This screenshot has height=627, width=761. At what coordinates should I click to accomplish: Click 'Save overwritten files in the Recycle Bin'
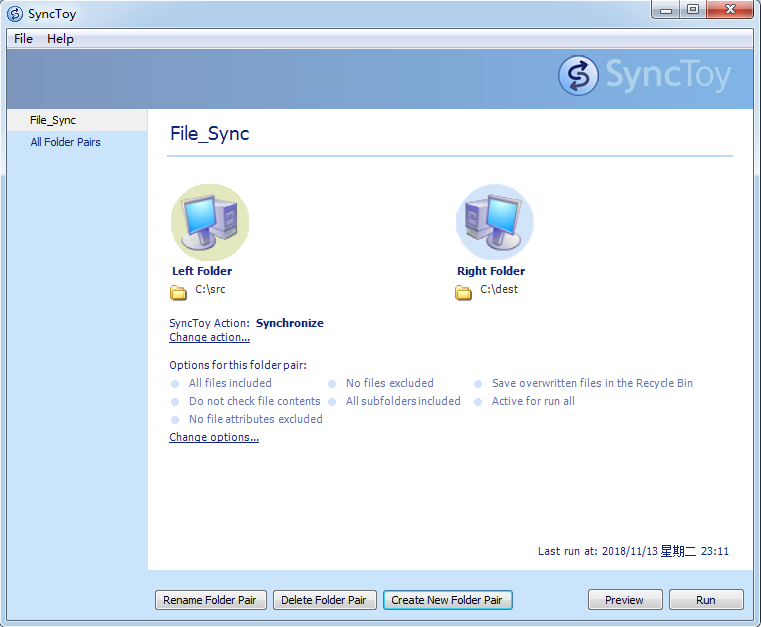592,383
